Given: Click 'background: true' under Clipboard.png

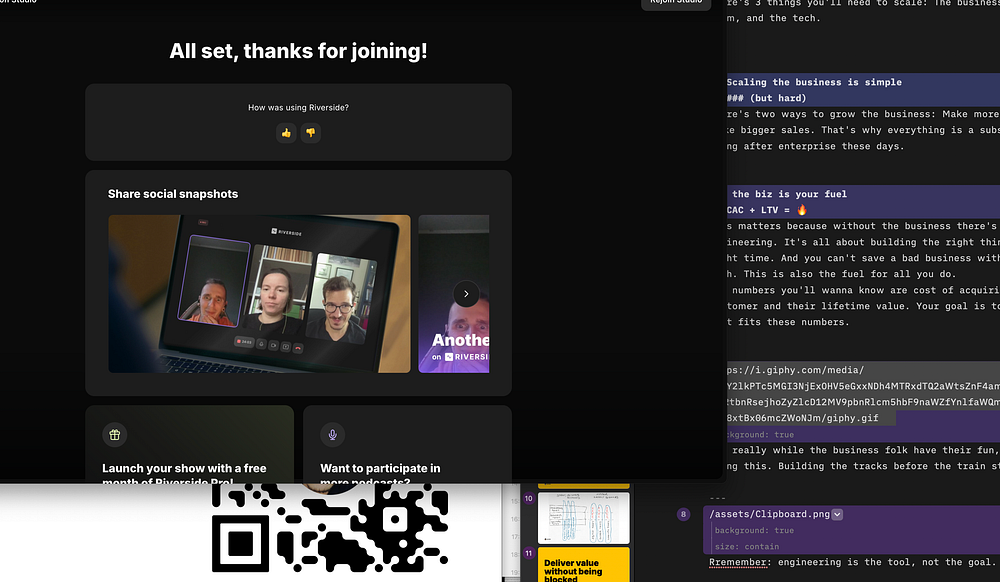Looking at the screenshot, I should tap(754, 530).
